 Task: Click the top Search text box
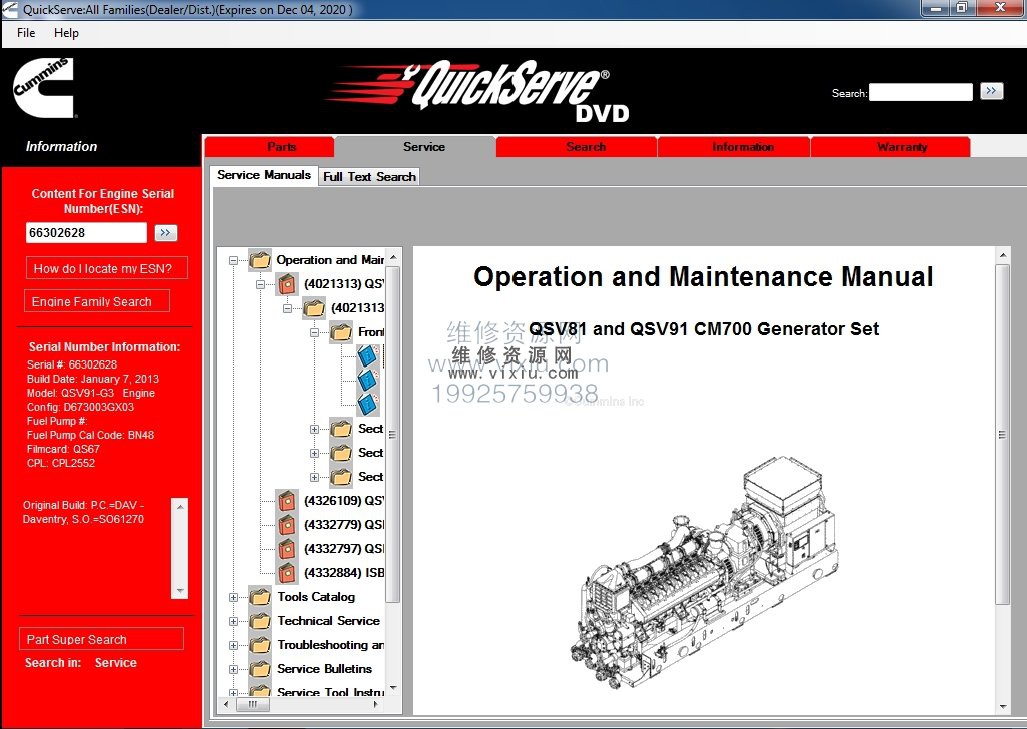tap(921, 92)
